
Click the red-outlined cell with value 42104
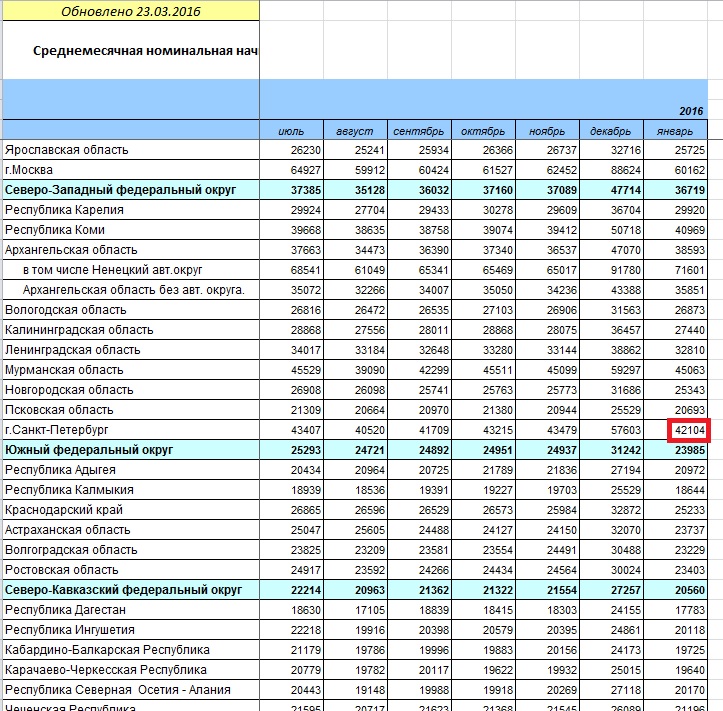688,430
